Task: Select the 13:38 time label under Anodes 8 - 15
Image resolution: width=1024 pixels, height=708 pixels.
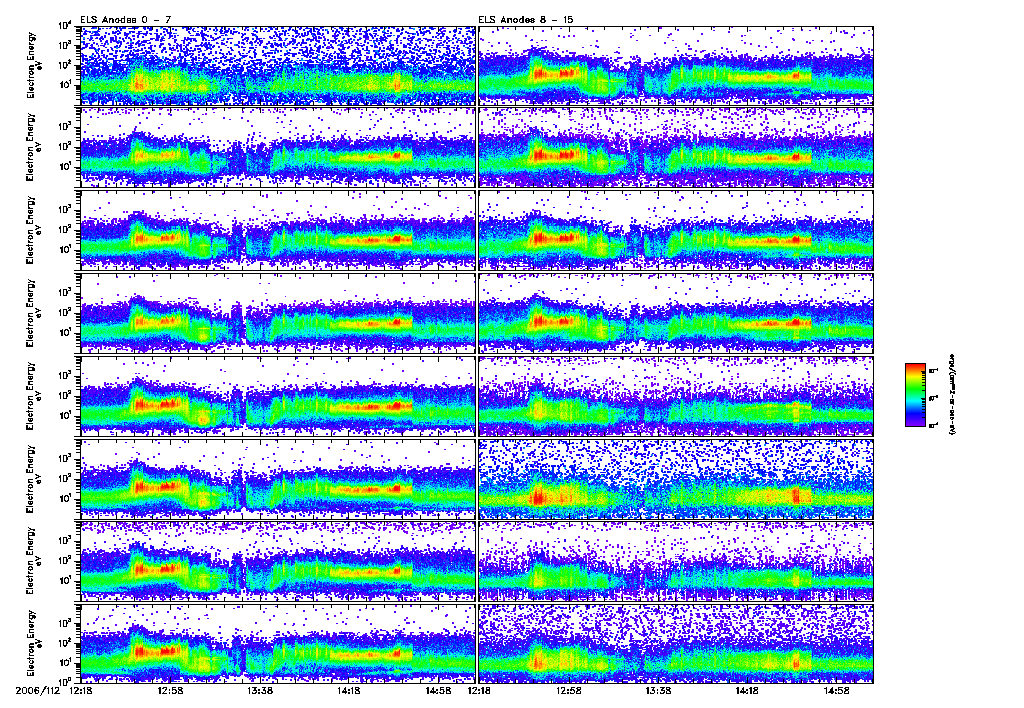Action: (x=658, y=690)
